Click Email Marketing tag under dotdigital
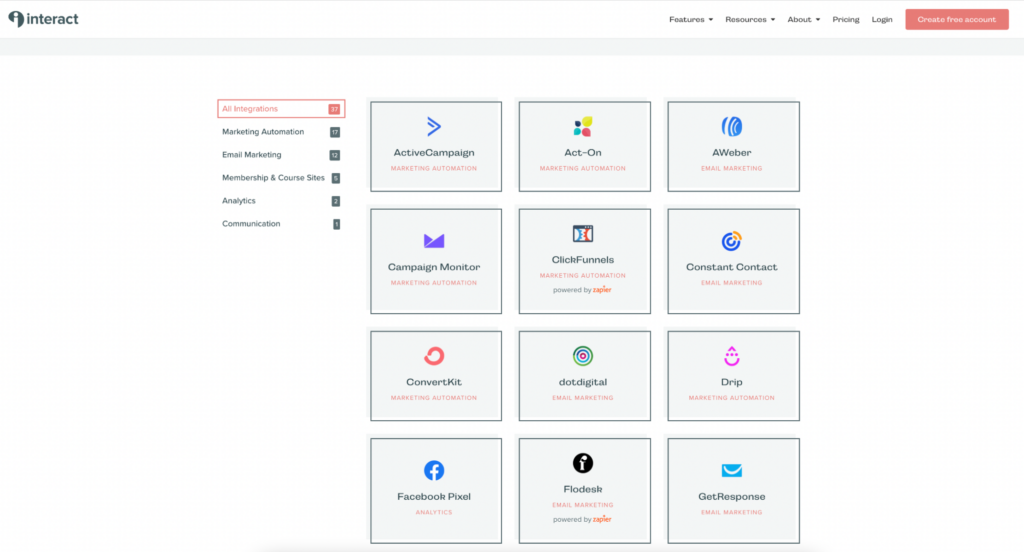The width and height of the screenshot is (1024, 552). tap(583, 398)
